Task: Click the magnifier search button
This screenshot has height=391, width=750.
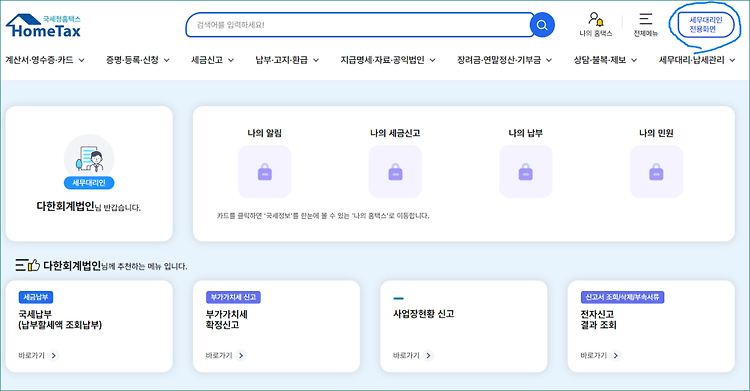Action: click(x=542, y=25)
